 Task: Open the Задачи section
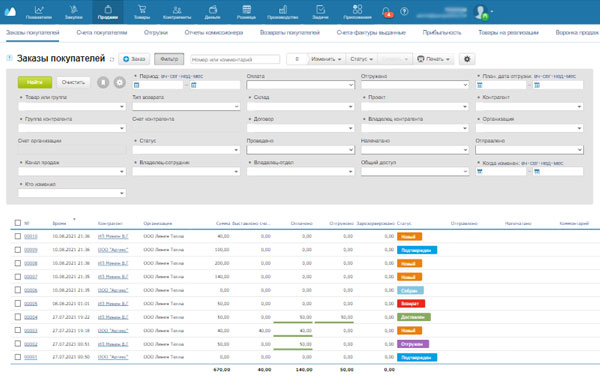click(x=320, y=12)
